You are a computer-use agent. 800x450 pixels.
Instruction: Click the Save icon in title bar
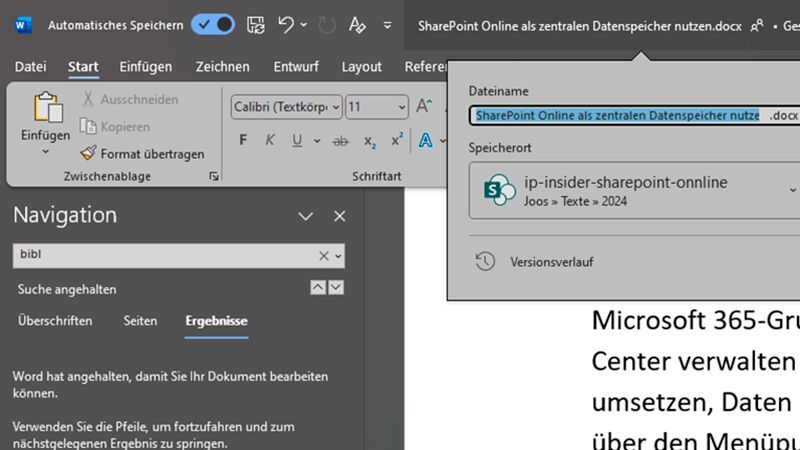pyautogui.click(x=256, y=24)
